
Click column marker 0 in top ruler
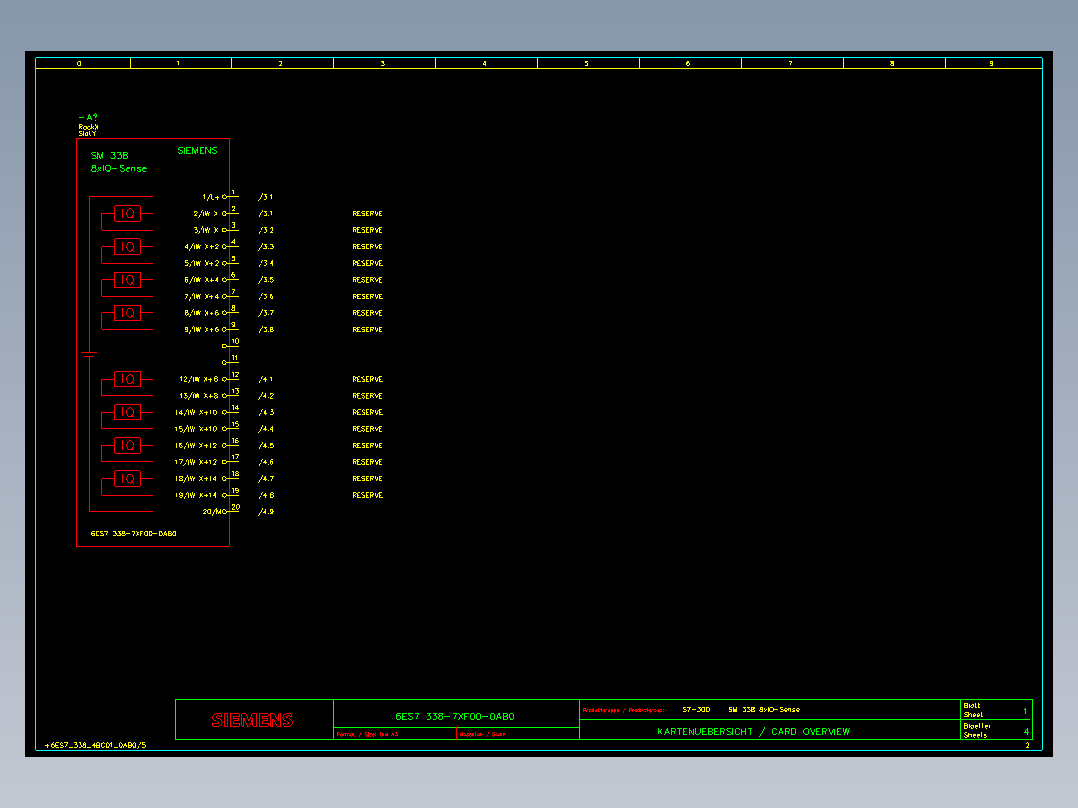tap(79, 63)
